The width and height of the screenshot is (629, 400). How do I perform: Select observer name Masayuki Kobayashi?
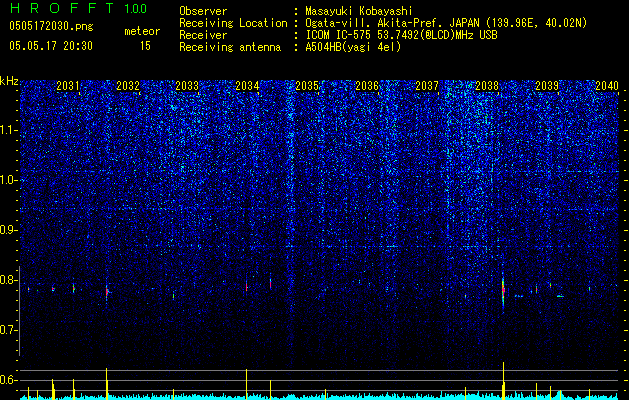(359, 11)
